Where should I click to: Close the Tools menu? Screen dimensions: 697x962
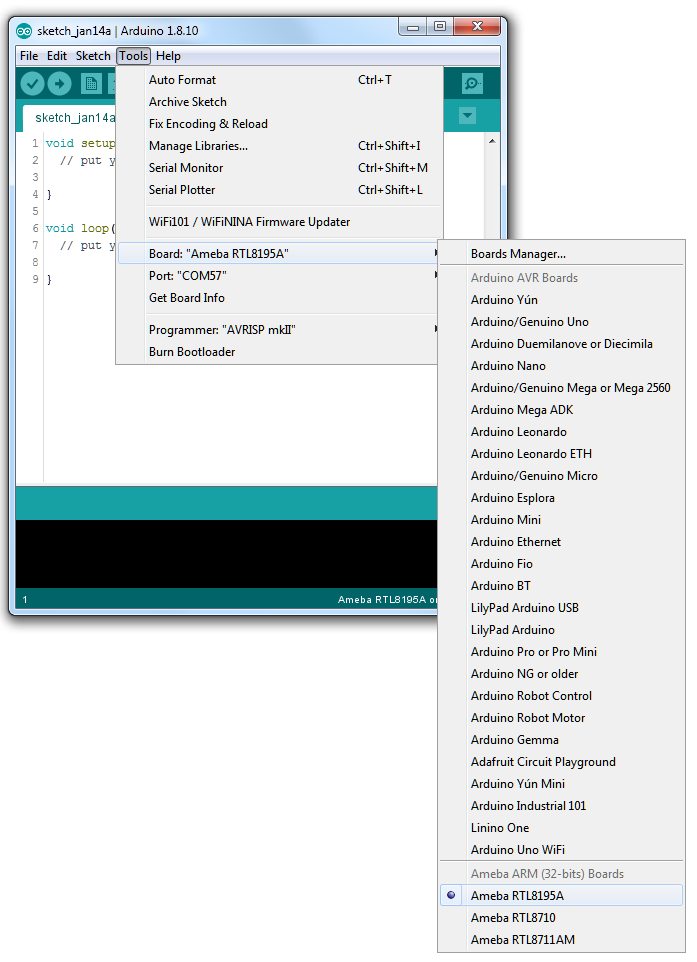[x=133, y=56]
